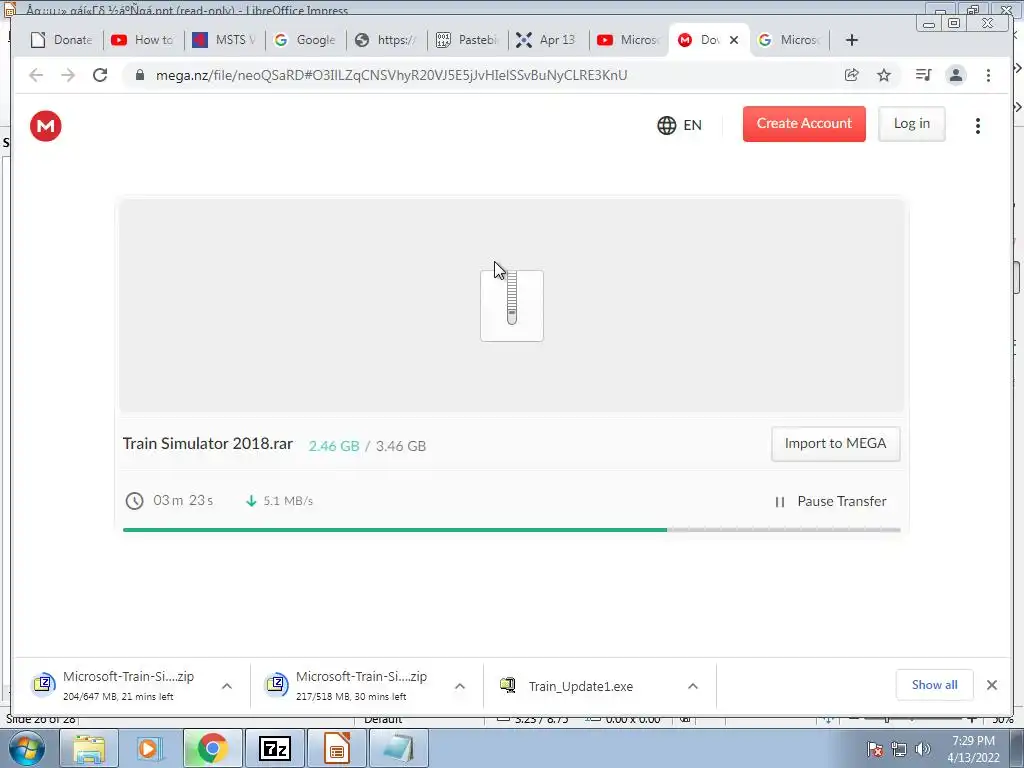
Task: Click Pause Transfer text
Action: pyautogui.click(x=842, y=502)
